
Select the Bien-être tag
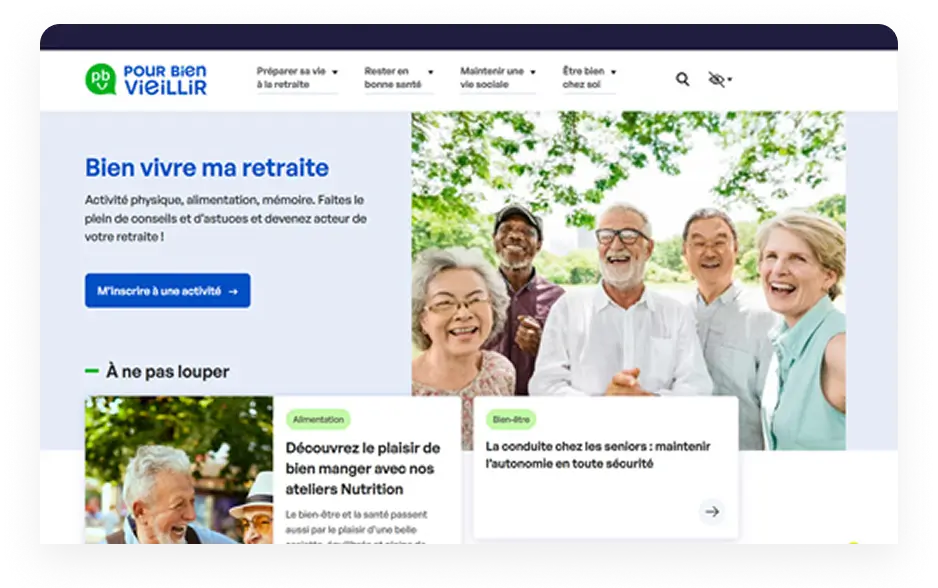[511, 419]
